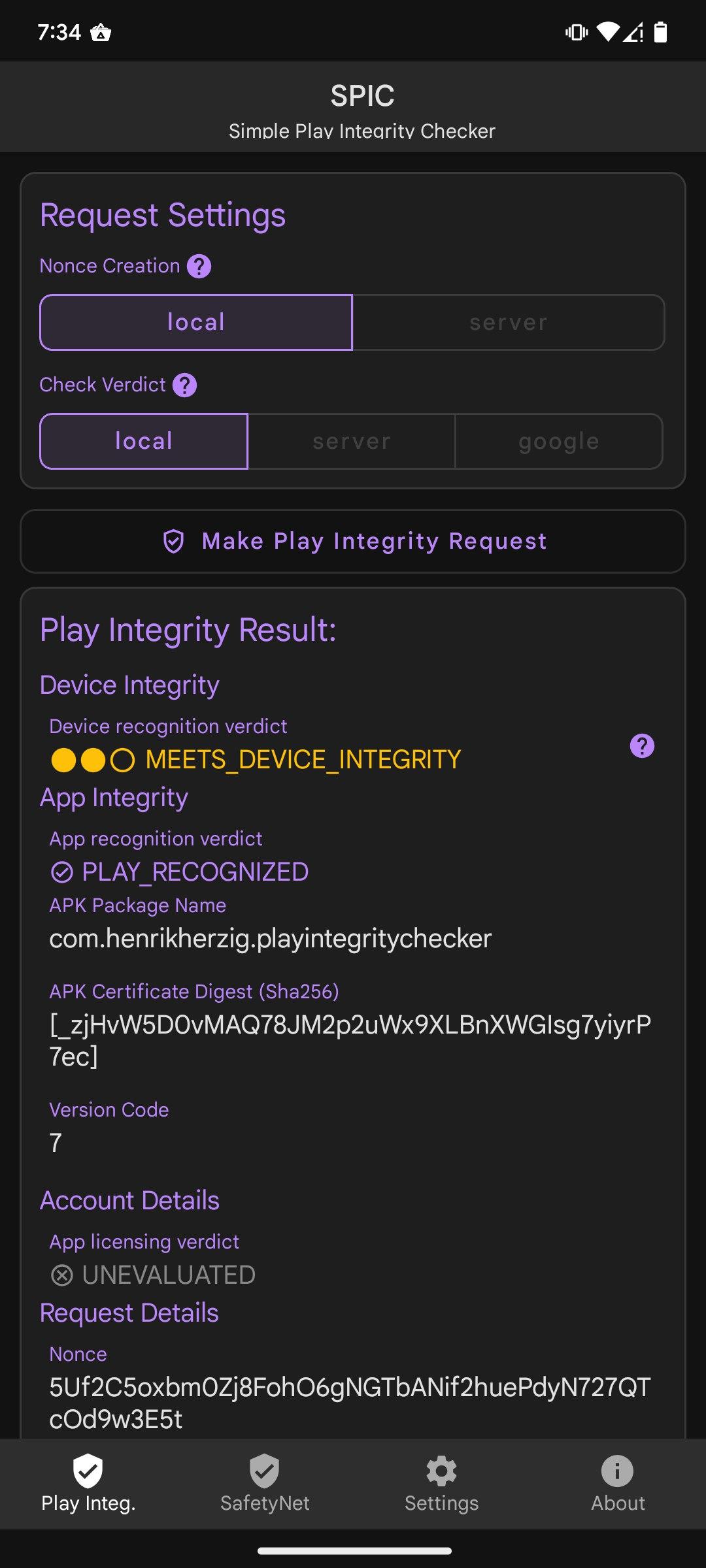Tap the Wi-Fi status bar icon

point(608,32)
